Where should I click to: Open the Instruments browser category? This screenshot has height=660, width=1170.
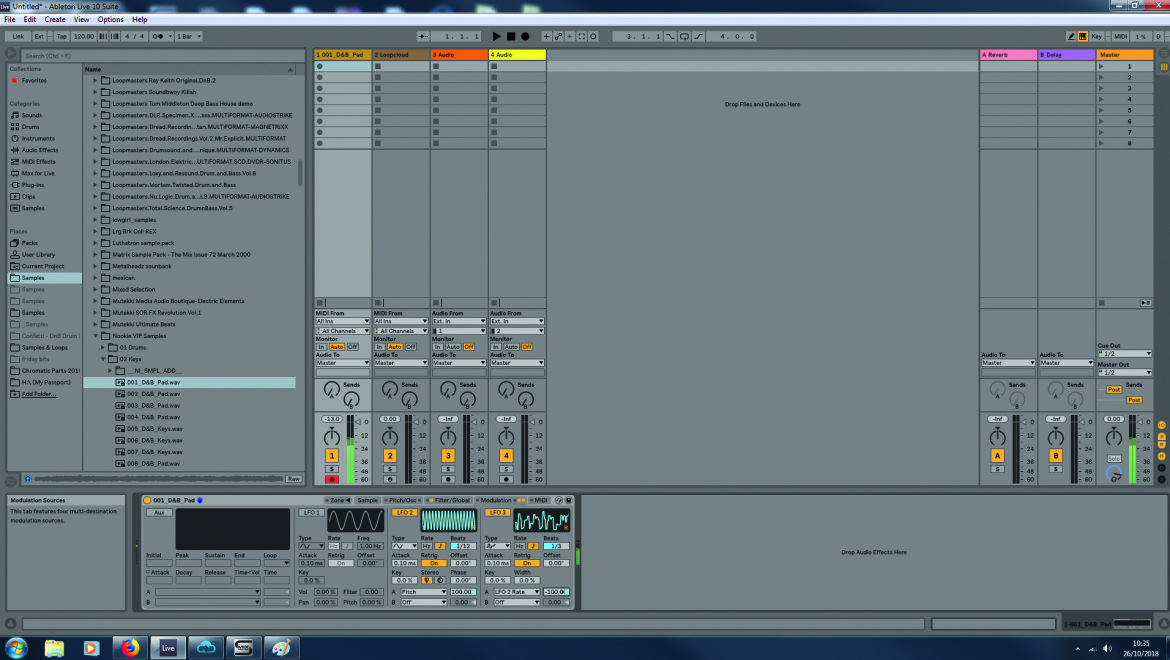click(38, 138)
